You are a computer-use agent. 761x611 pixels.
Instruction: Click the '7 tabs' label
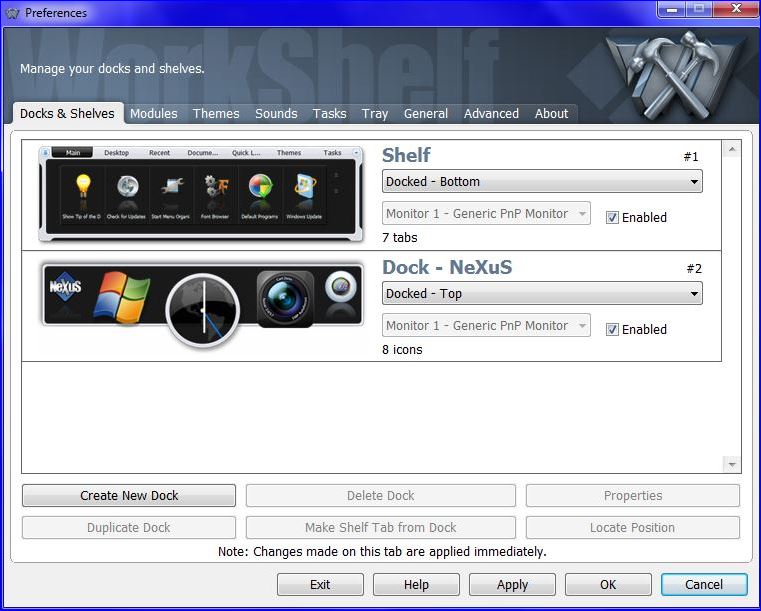[x=399, y=237]
